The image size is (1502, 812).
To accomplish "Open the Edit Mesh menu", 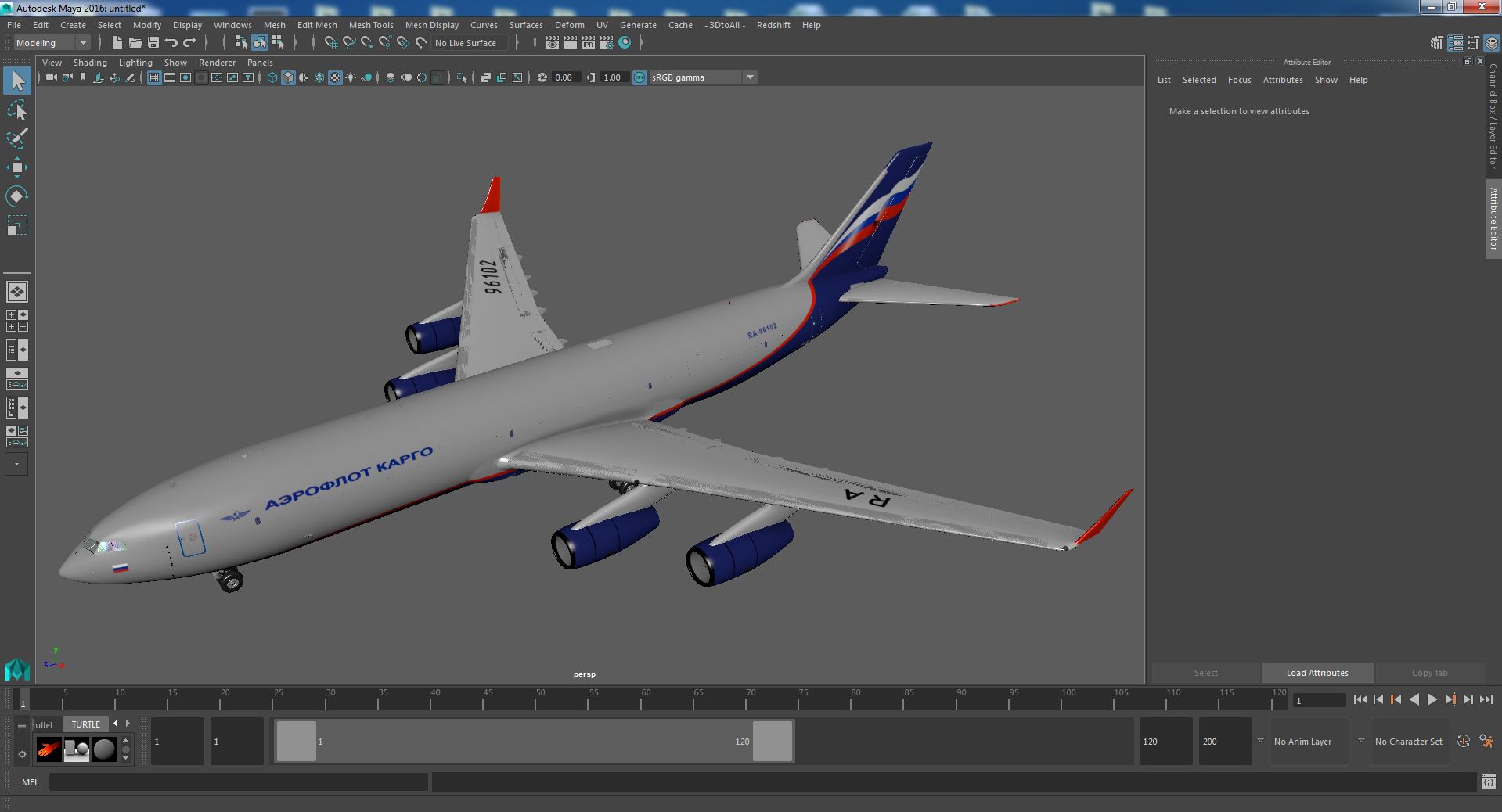I will point(317,25).
